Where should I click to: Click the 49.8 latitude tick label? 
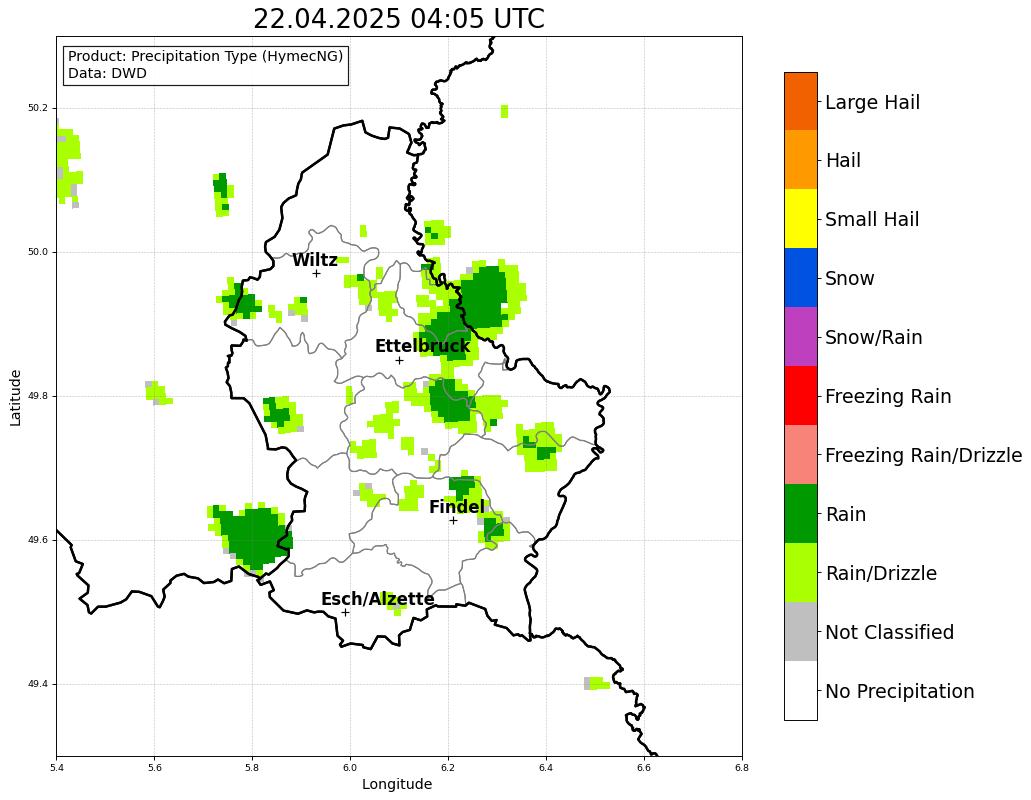pyautogui.click(x=38, y=396)
